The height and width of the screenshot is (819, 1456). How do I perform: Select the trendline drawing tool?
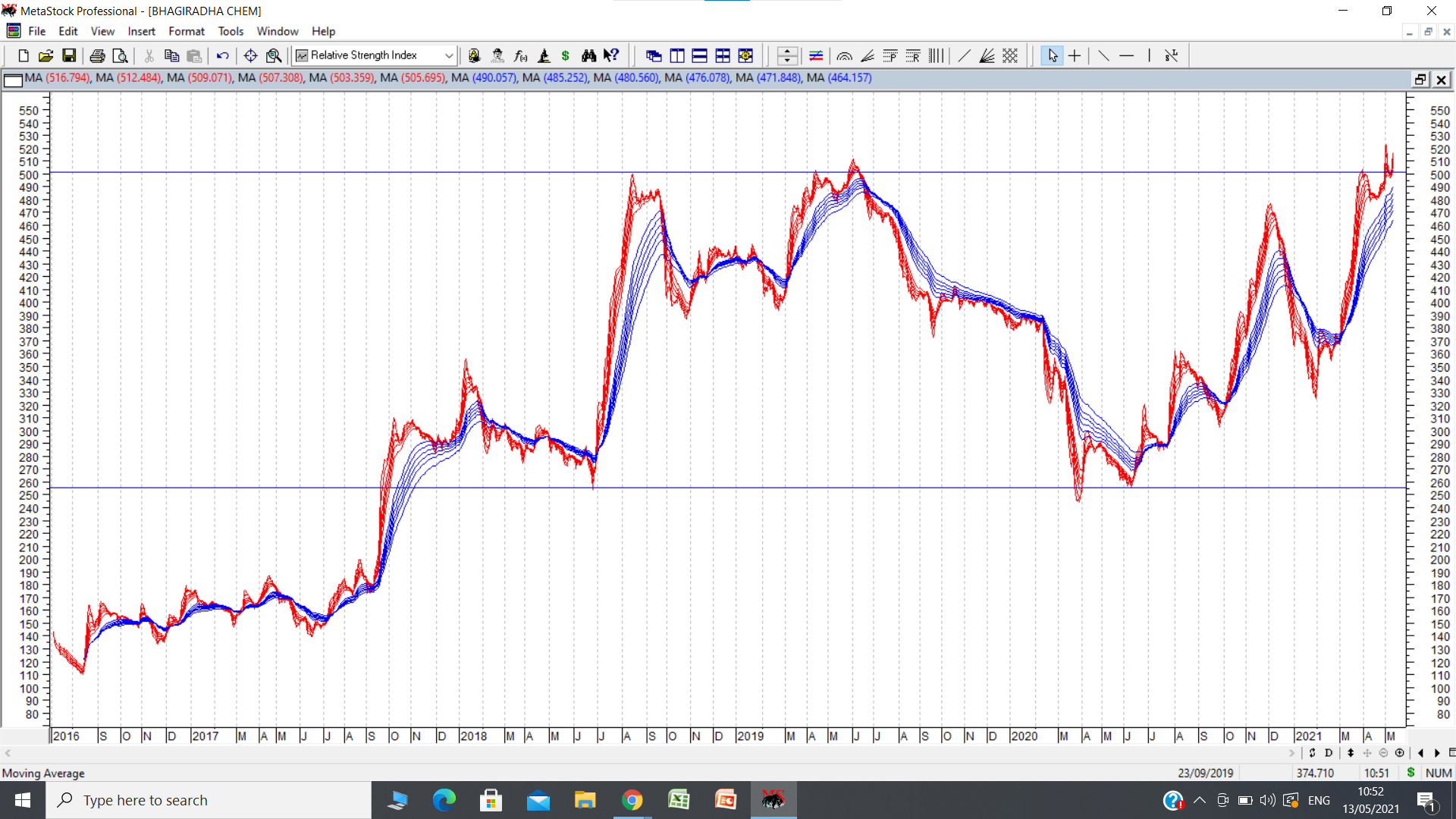click(x=964, y=55)
